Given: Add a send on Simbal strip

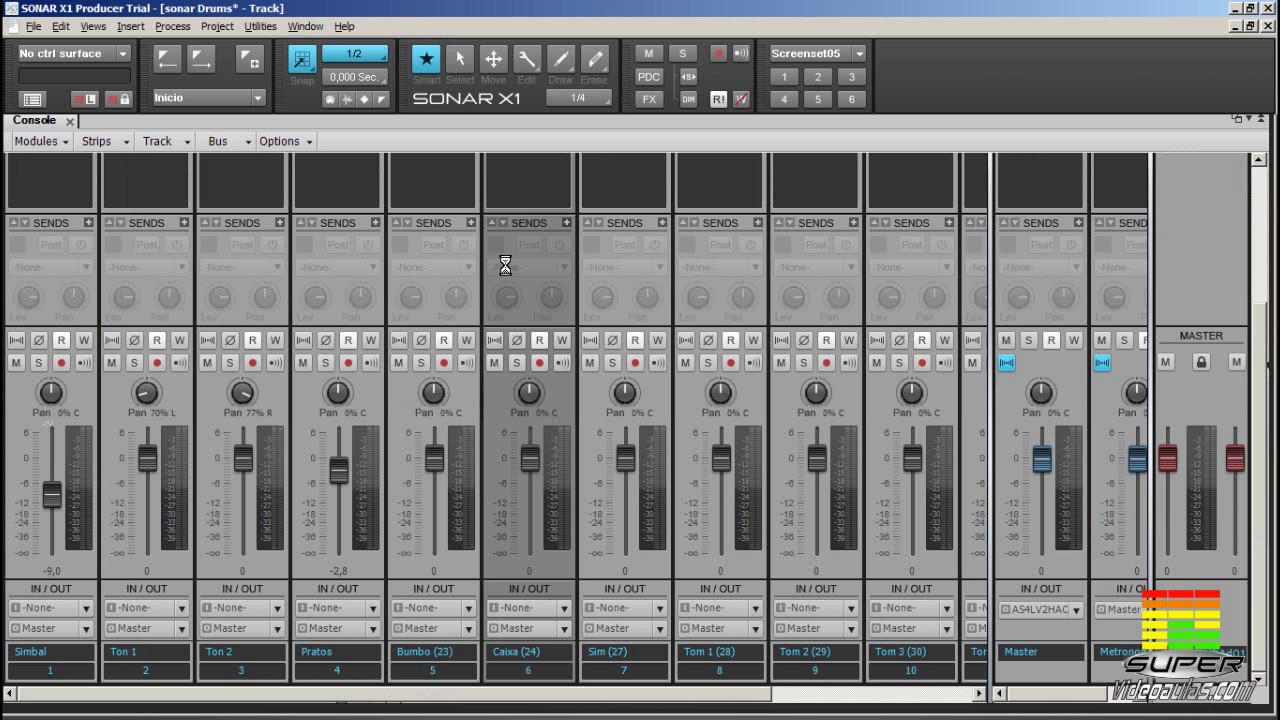Looking at the screenshot, I should 88,223.
